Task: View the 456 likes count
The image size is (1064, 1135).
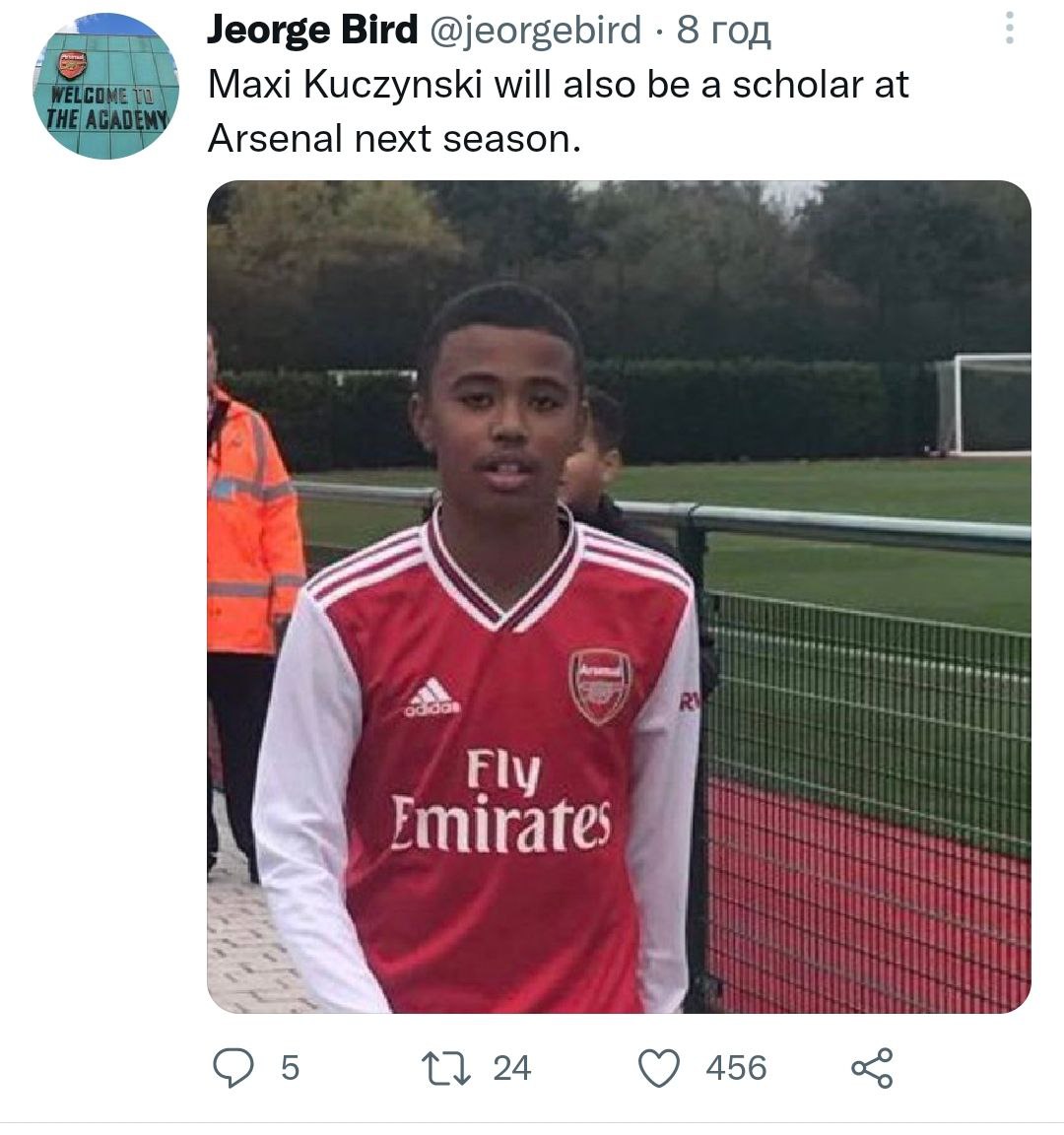Action: [736, 1068]
